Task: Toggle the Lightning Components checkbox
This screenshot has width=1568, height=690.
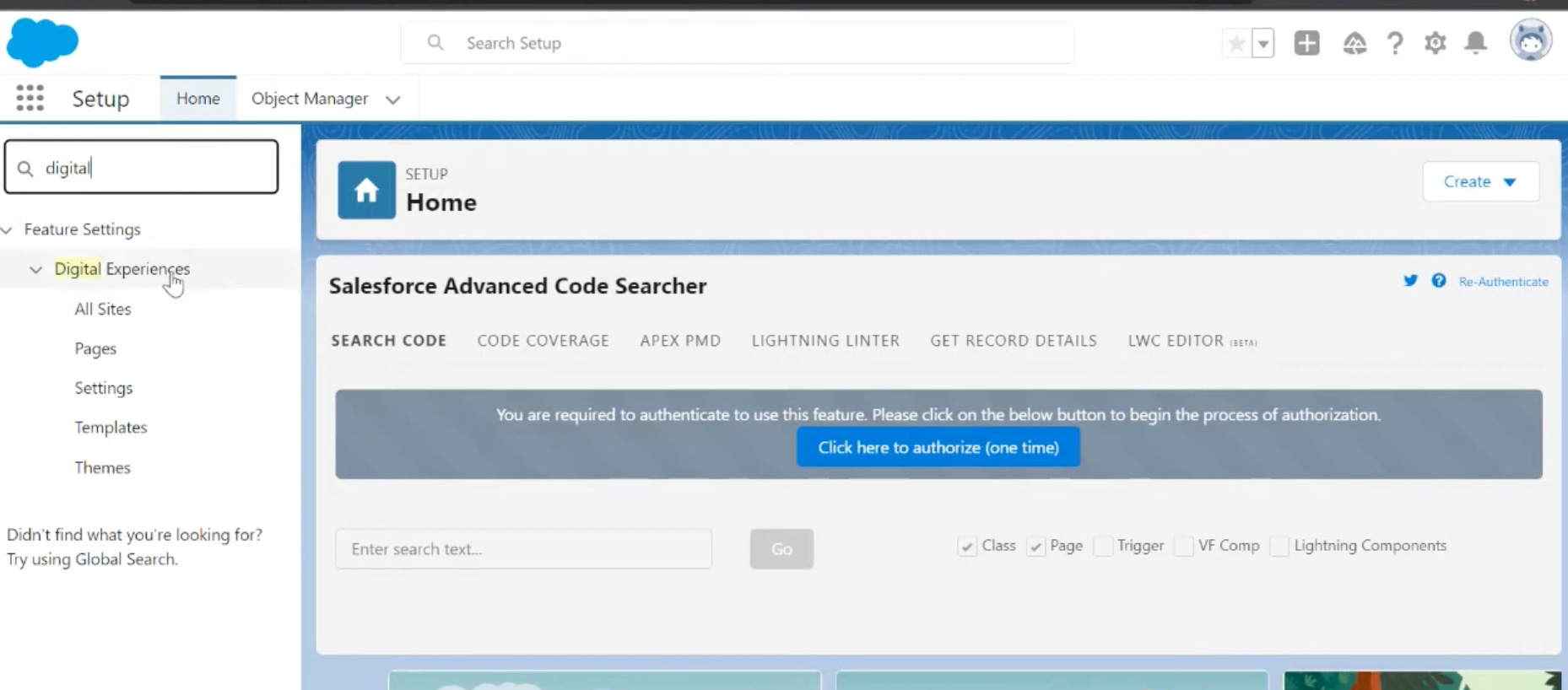Action: pyautogui.click(x=1279, y=547)
